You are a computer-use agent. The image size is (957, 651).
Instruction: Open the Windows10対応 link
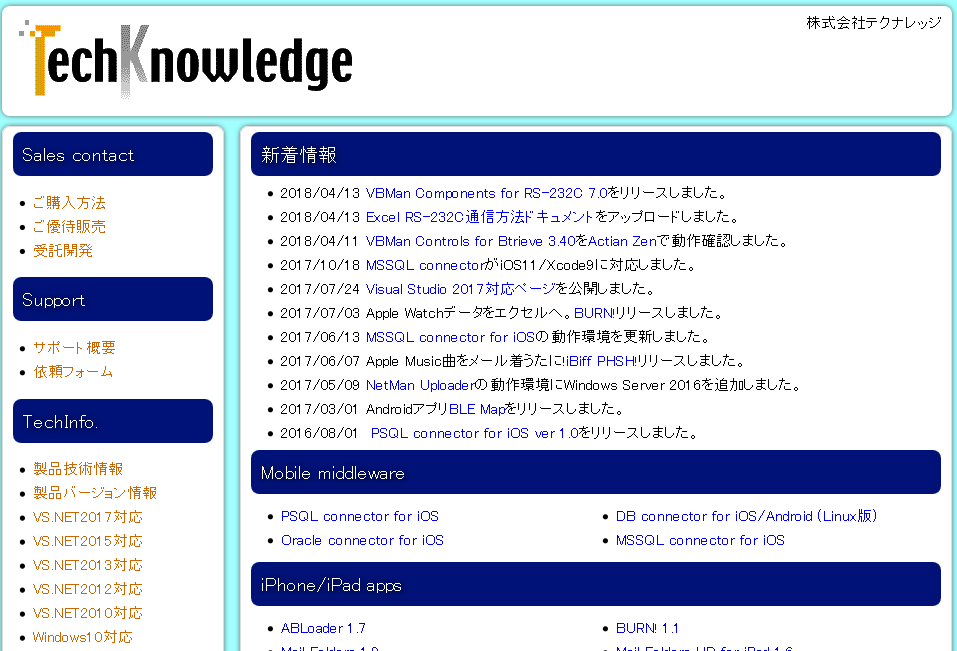click(82, 637)
